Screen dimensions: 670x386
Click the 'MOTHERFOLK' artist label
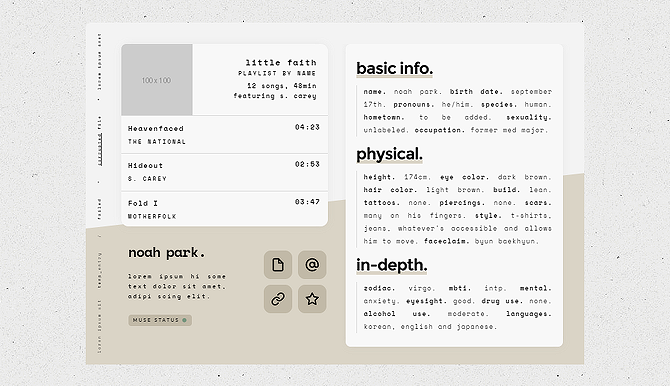tap(152, 216)
